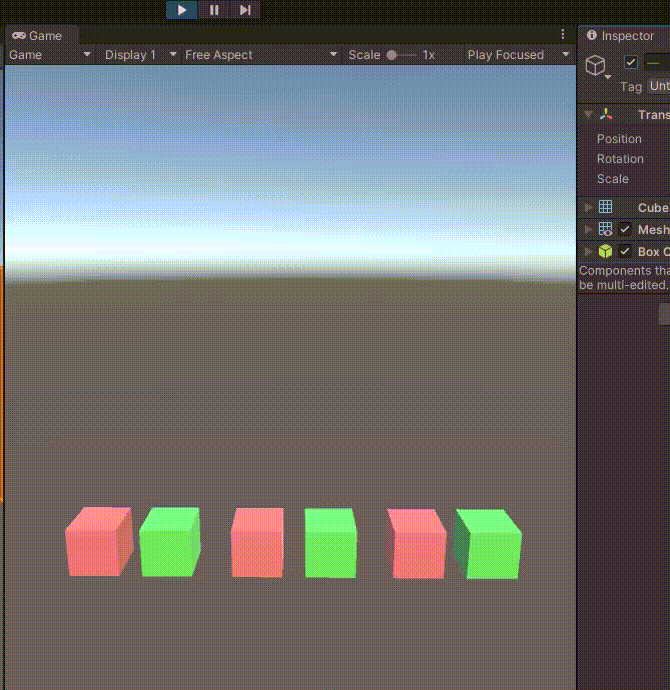This screenshot has height=690, width=670.
Task: Toggle the GameObject active checkbox
Action: pyautogui.click(x=631, y=62)
